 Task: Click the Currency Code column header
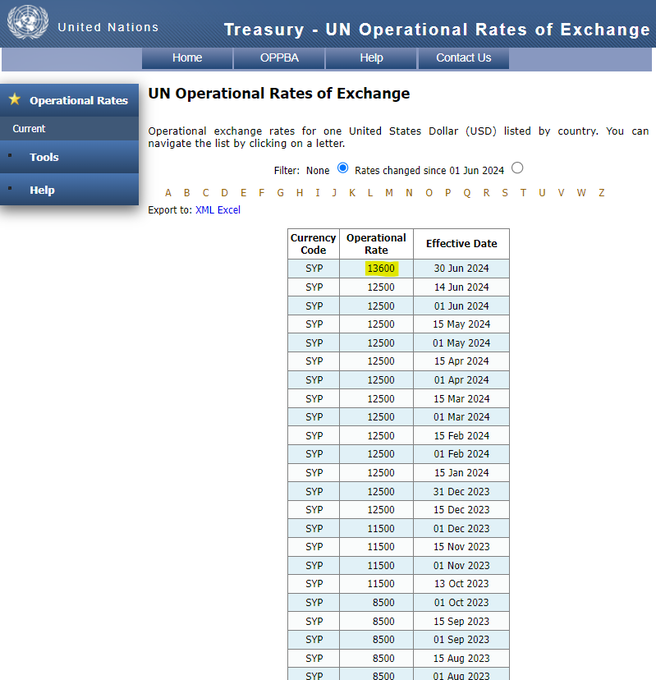click(313, 244)
